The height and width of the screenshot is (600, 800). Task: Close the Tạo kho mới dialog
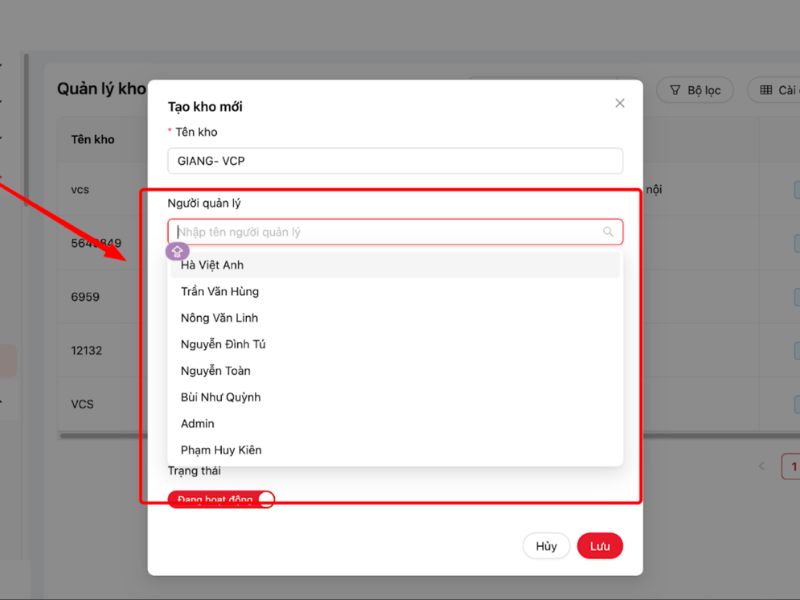620,103
